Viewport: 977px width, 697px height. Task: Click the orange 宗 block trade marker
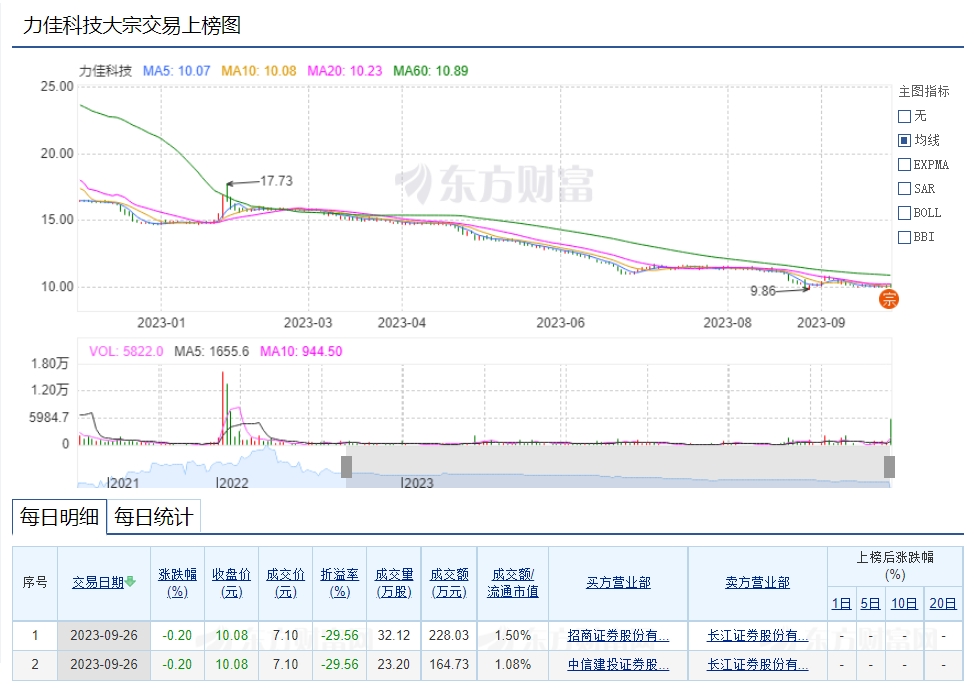[889, 298]
